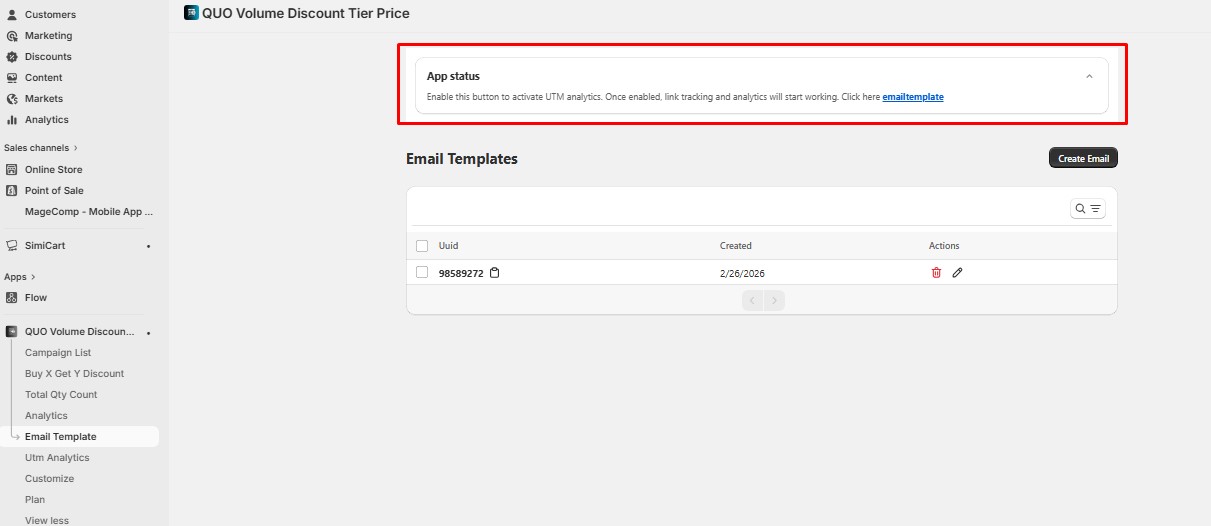Follow the emailtemplate link

click(913, 97)
